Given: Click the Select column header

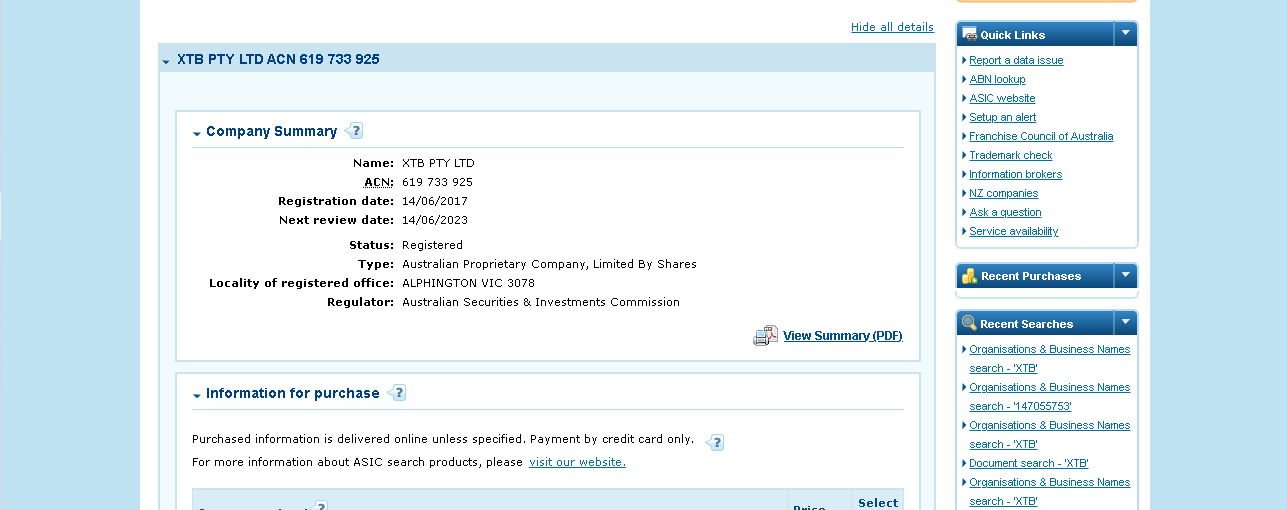Looking at the screenshot, I should [x=878, y=503].
